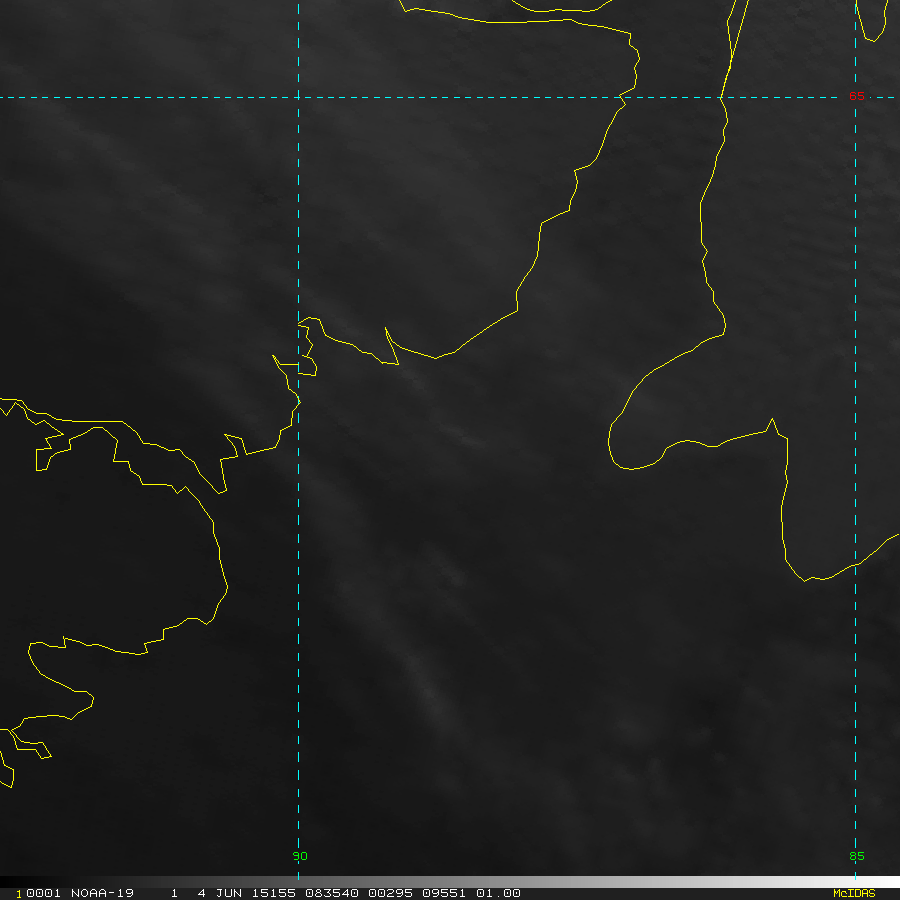Click the white end of grayscale bar
This screenshot has height=900, width=900.
point(890,882)
